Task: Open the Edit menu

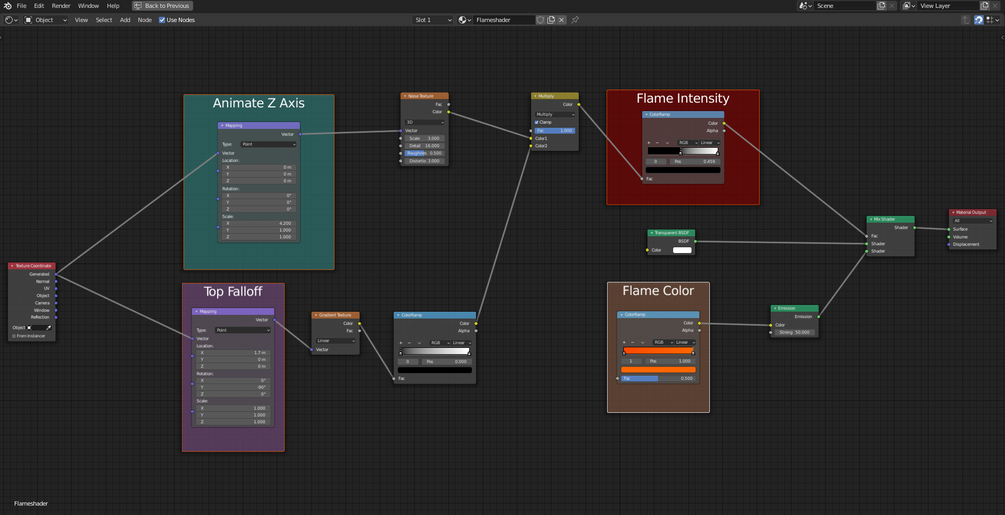Action: (x=39, y=6)
